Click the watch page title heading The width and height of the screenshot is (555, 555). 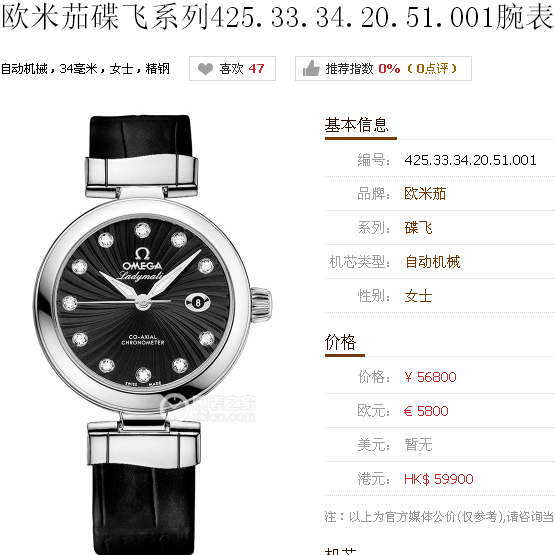pos(278,17)
